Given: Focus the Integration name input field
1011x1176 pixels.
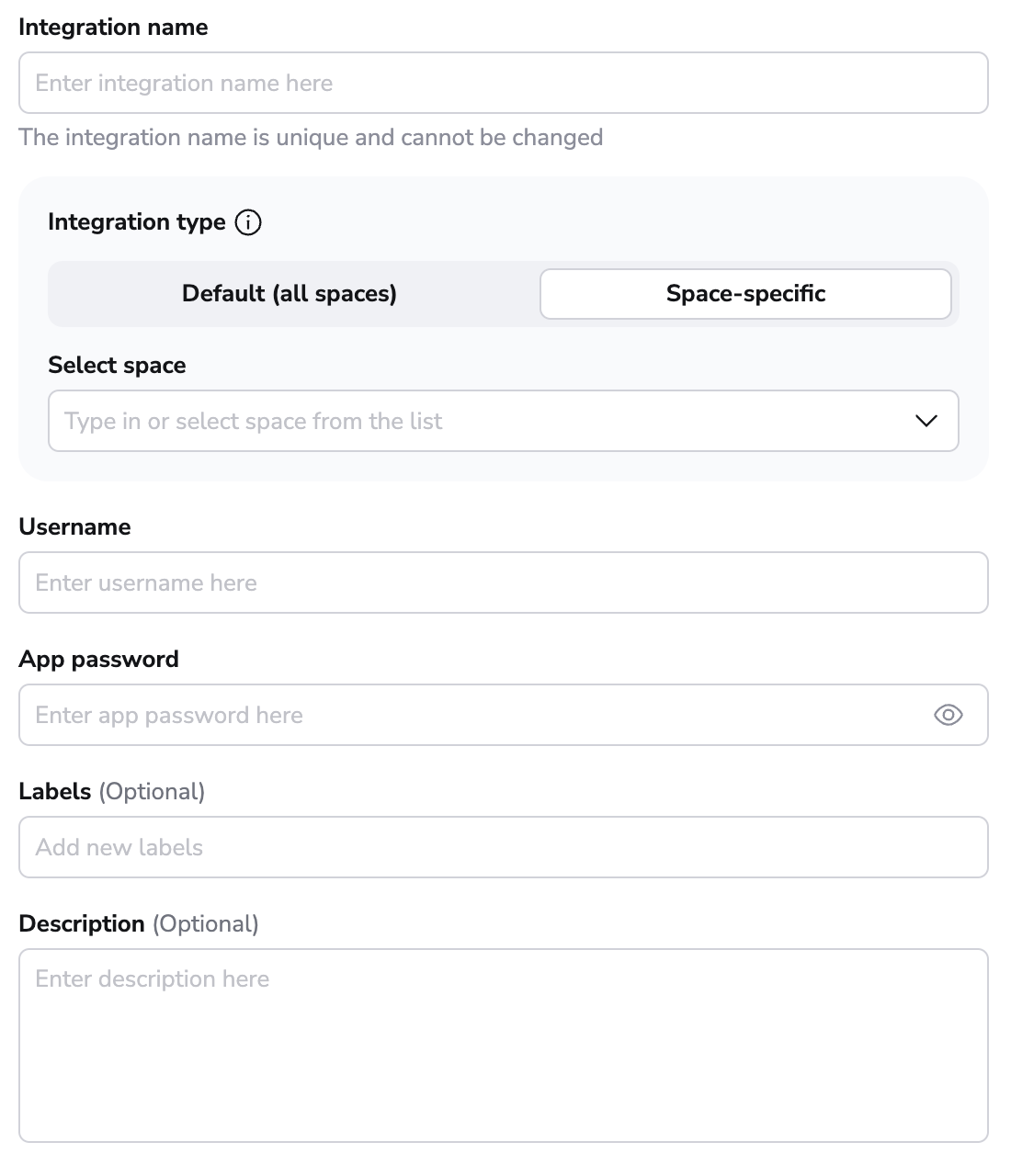Looking at the screenshot, I should tap(503, 83).
